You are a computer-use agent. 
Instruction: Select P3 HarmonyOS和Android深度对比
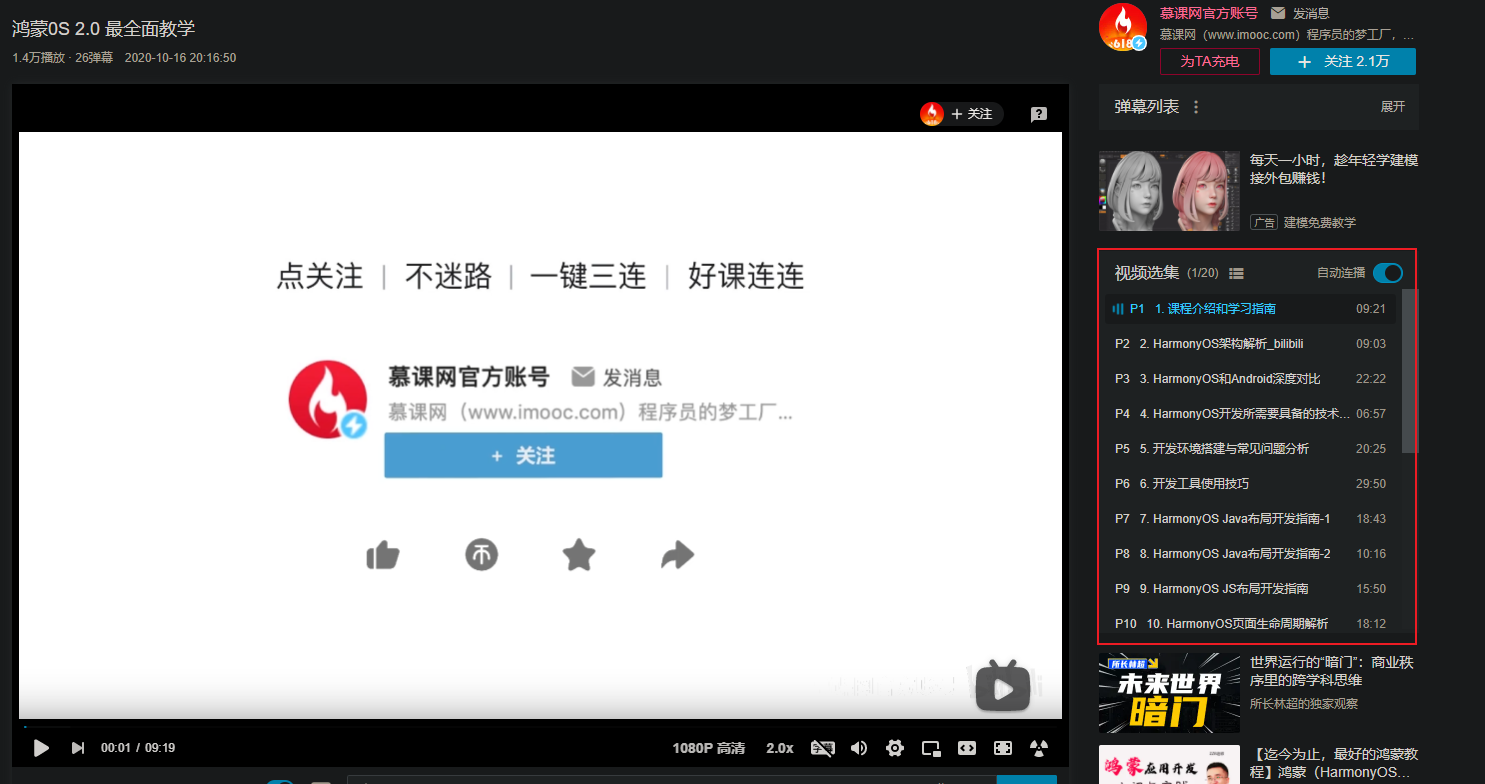coord(1250,379)
